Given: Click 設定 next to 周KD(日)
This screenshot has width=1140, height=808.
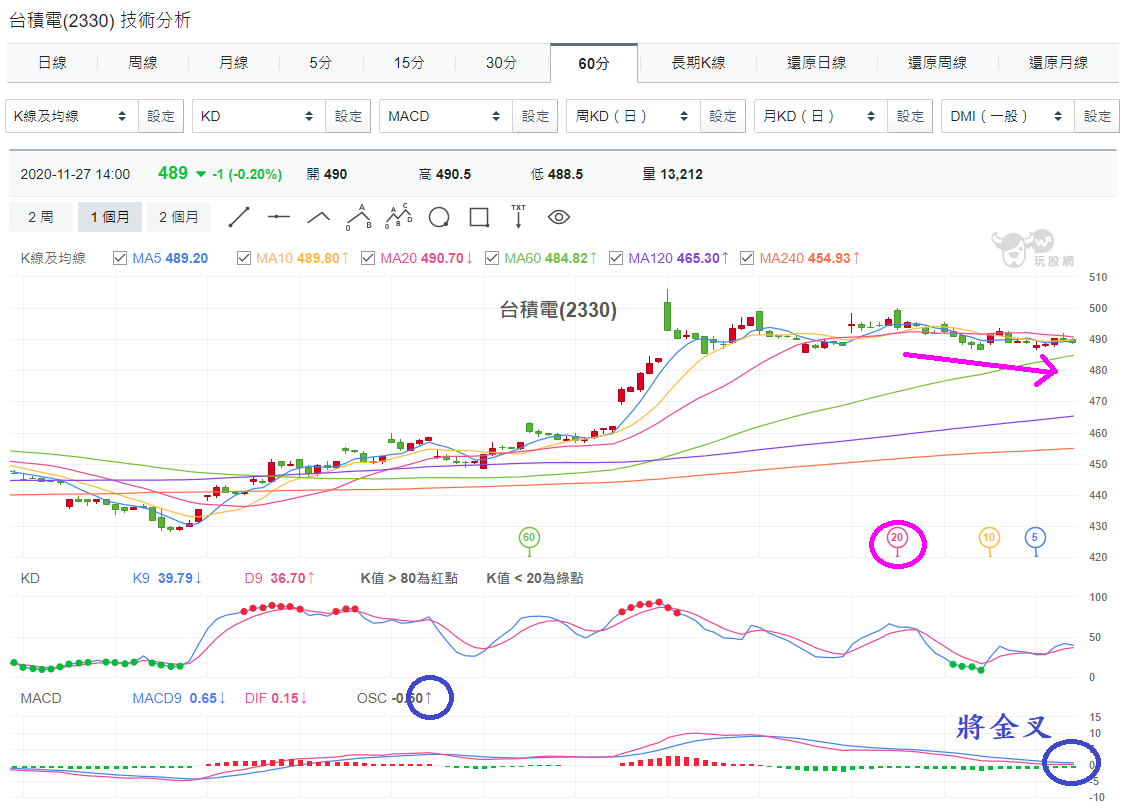Looking at the screenshot, I should tap(723, 116).
